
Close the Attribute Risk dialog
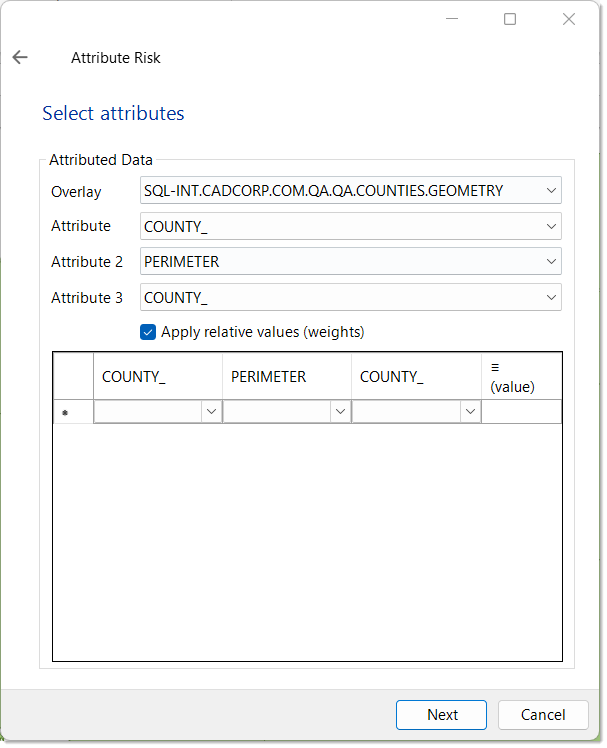click(568, 19)
